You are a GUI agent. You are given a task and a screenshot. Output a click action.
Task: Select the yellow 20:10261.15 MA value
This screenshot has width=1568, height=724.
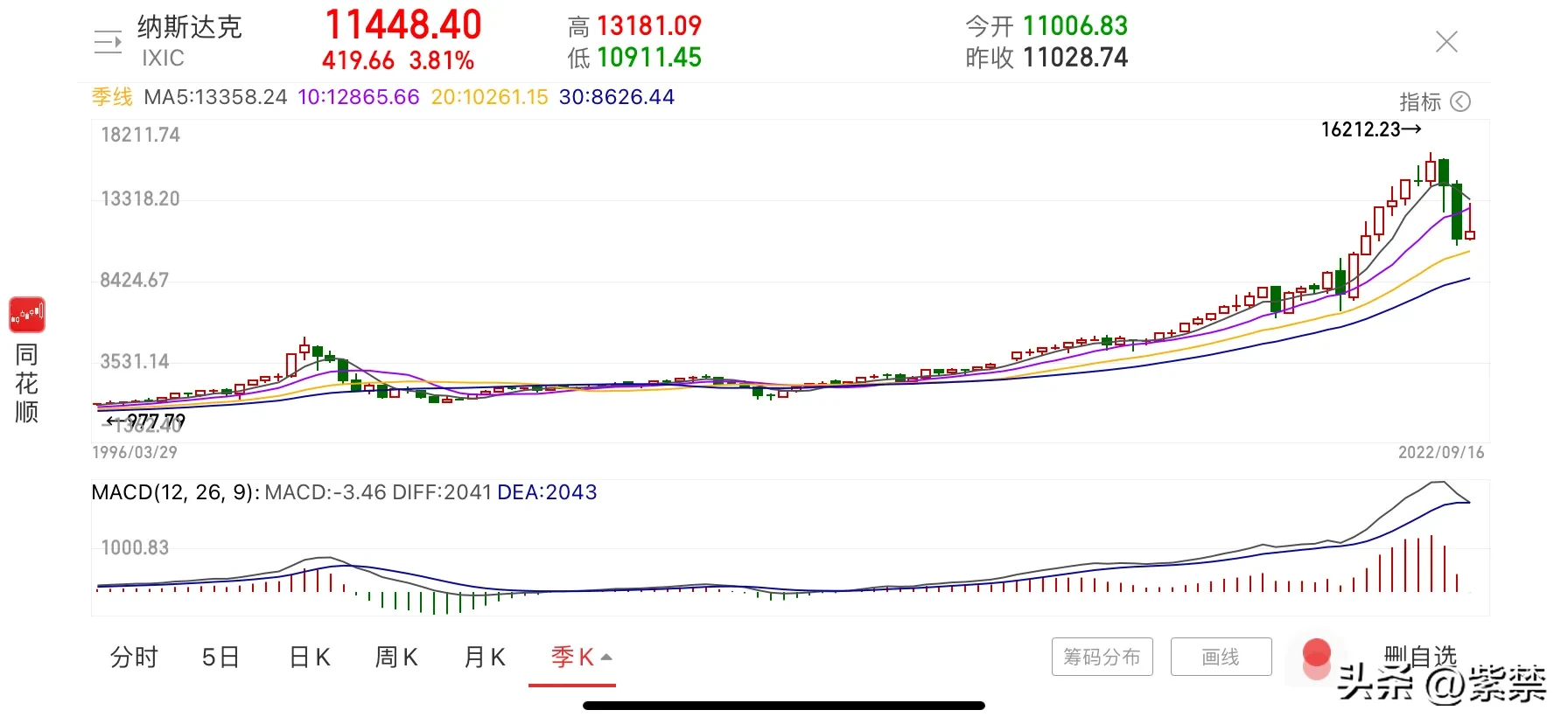(490, 97)
